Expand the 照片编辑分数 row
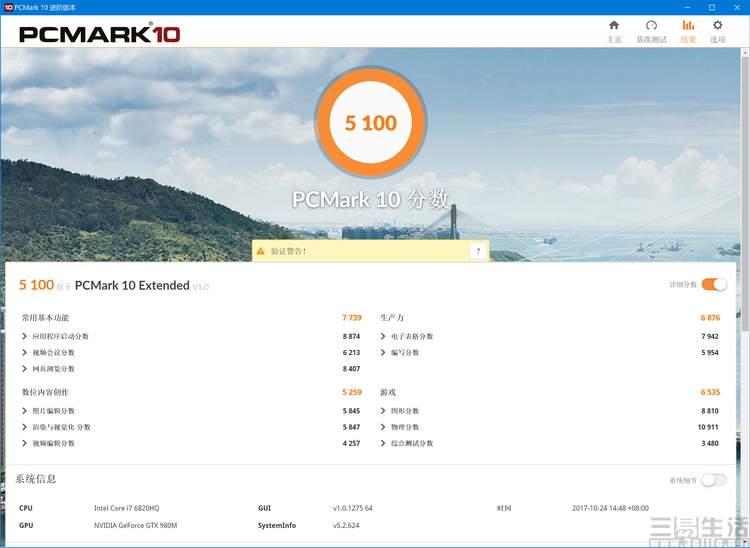Viewport: 750px width, 548px height. coord(24,411)
